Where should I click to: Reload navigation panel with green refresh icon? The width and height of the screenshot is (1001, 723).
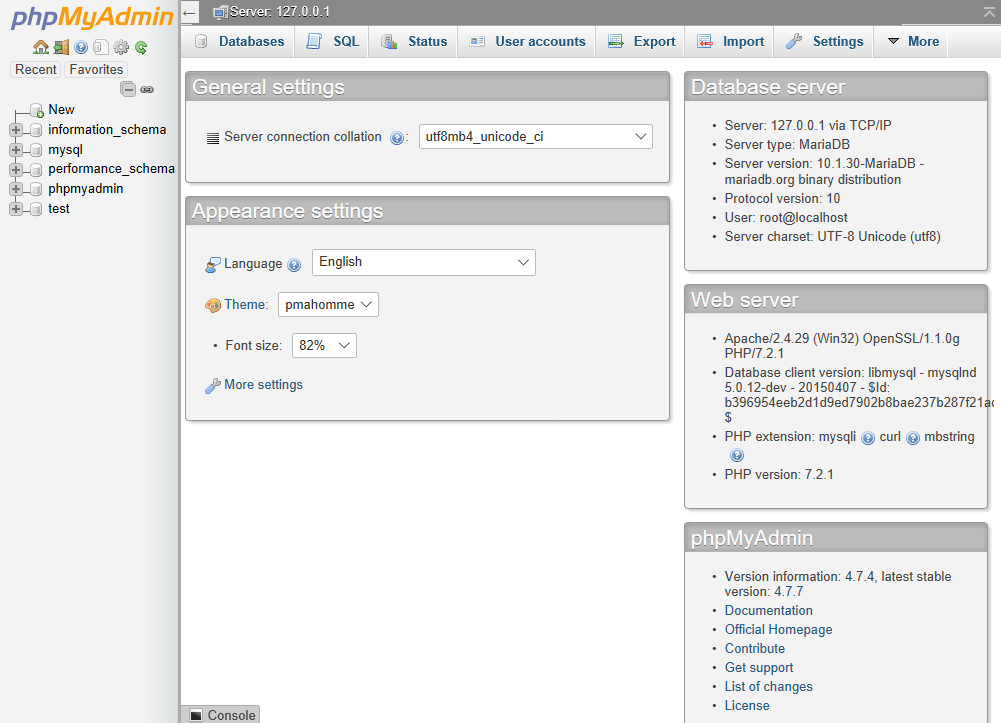pyautogui.click(x=141, y=47)
